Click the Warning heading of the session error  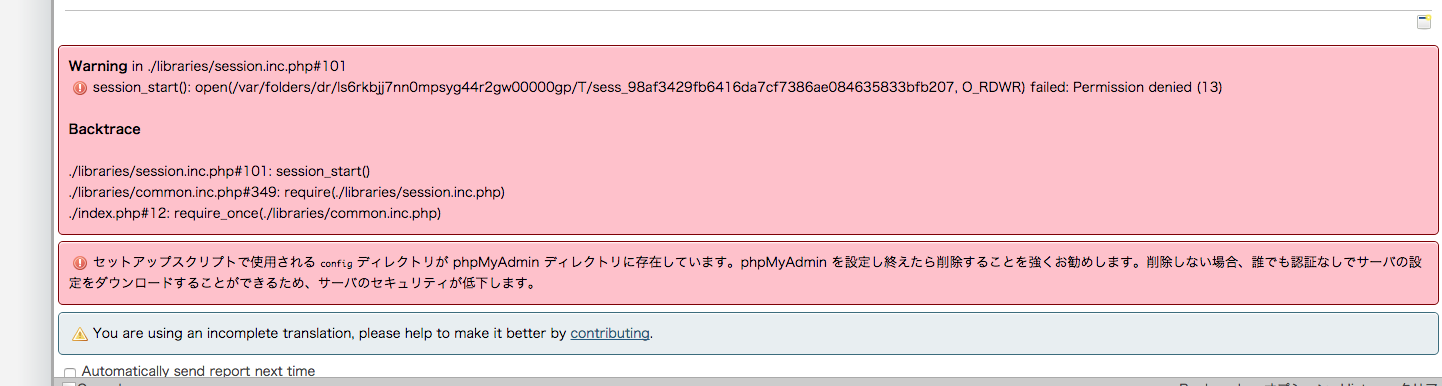click(x=98, y=66)
